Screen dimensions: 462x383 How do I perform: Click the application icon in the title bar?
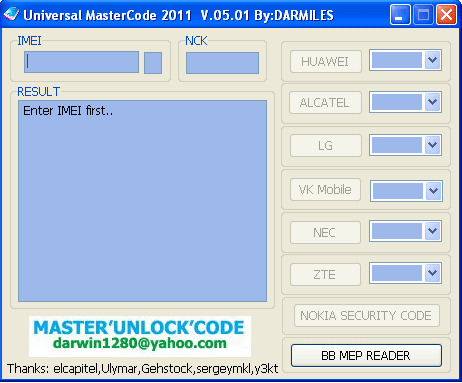11,14
